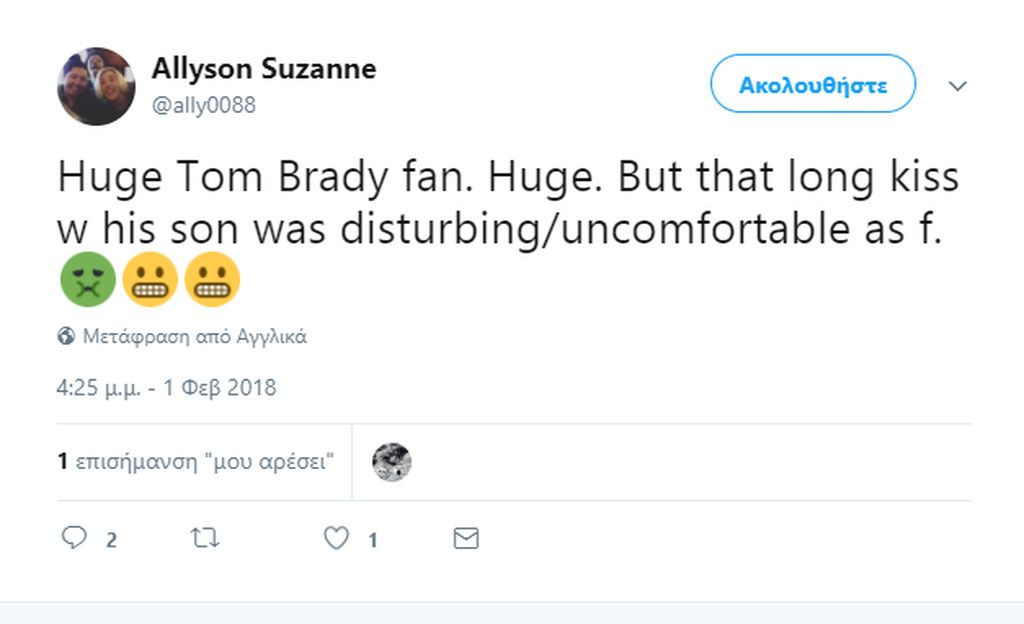This screenshot has width=1024, height=624.
Task: Open the tweet timestamp 4:25 μ.μ. - 1 Φεβ 2018
Action: click(167, 388)
